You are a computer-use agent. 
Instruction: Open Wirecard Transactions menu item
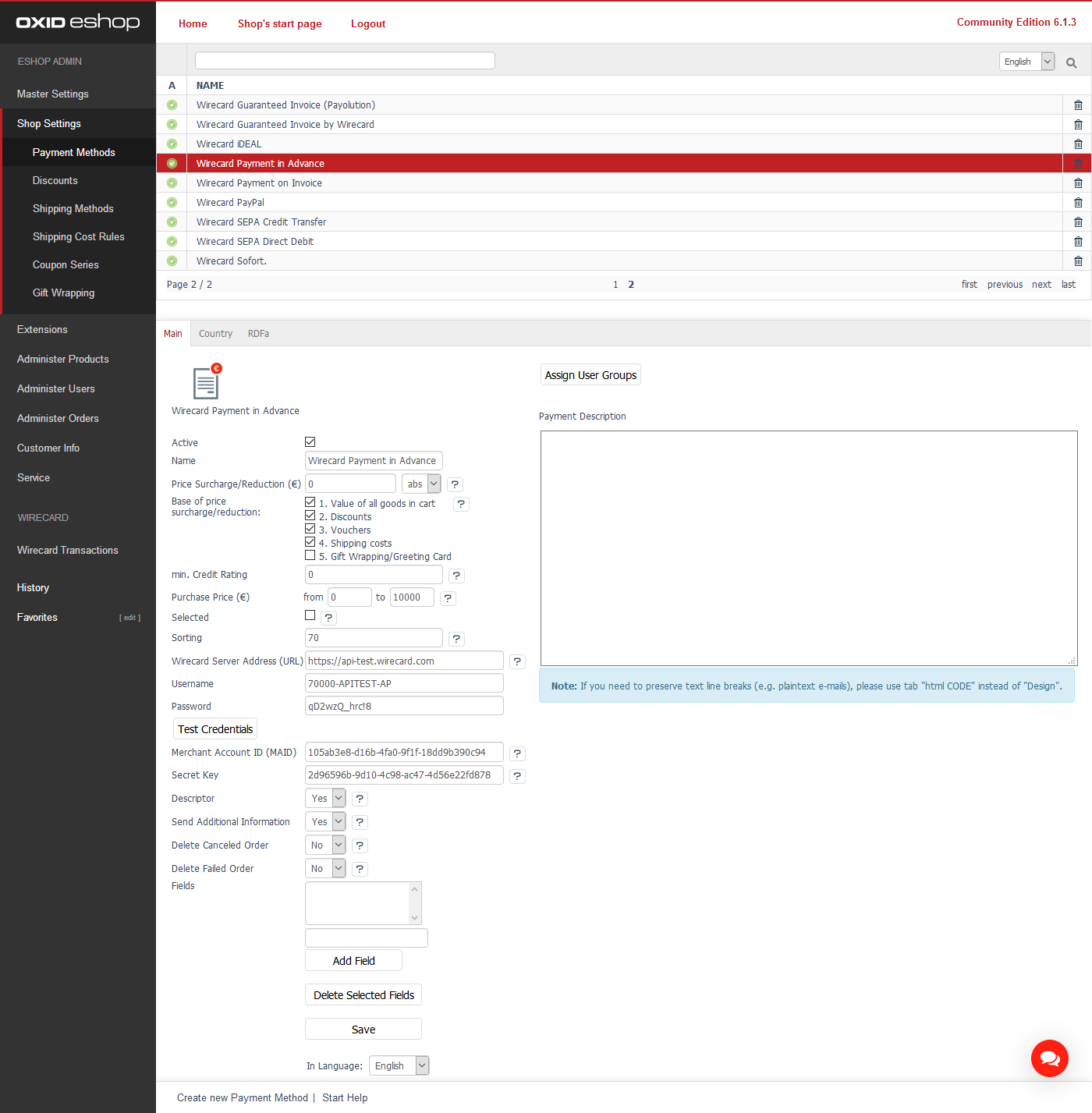tap(68, 550)
